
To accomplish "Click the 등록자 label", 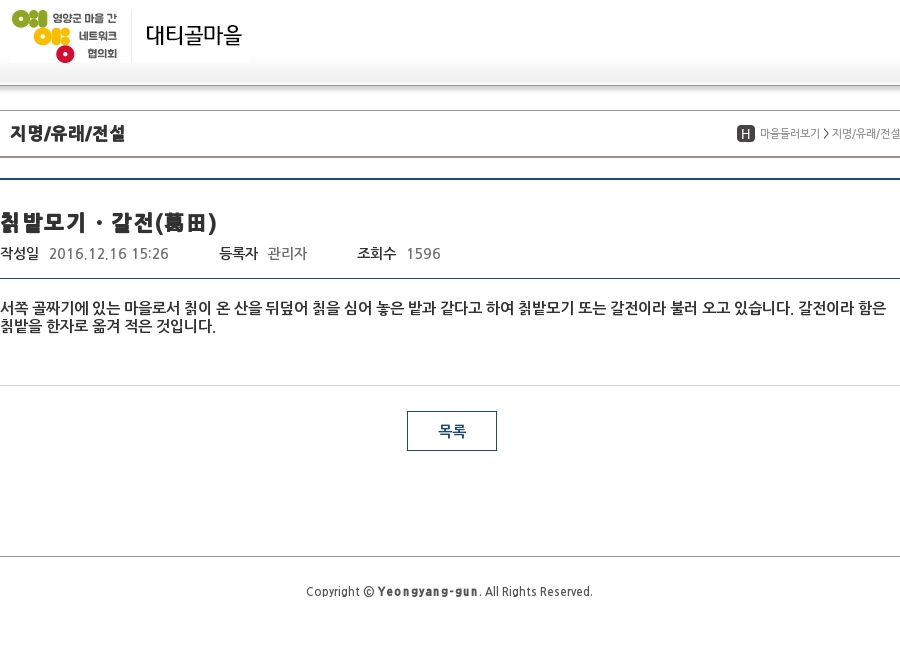I will pyautogui.click(x=239, y=254).
